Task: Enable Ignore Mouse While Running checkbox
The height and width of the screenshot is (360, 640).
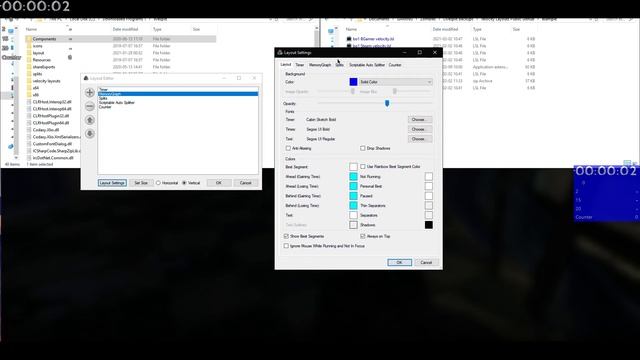Action: pyautogui.click(x=286, y=246)
